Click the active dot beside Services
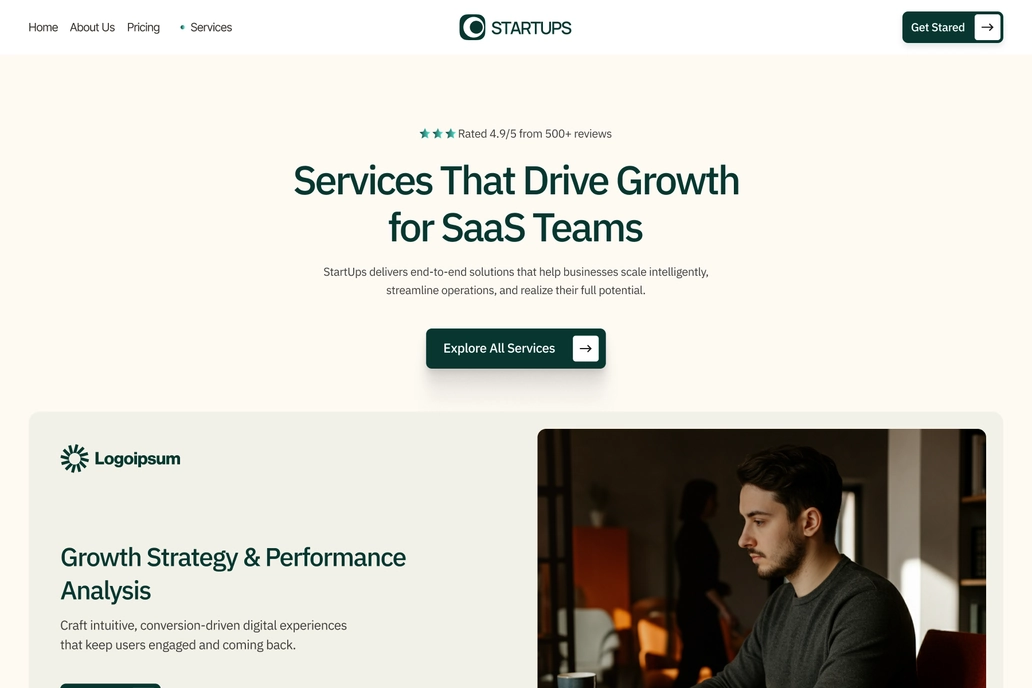 point(182,27)
